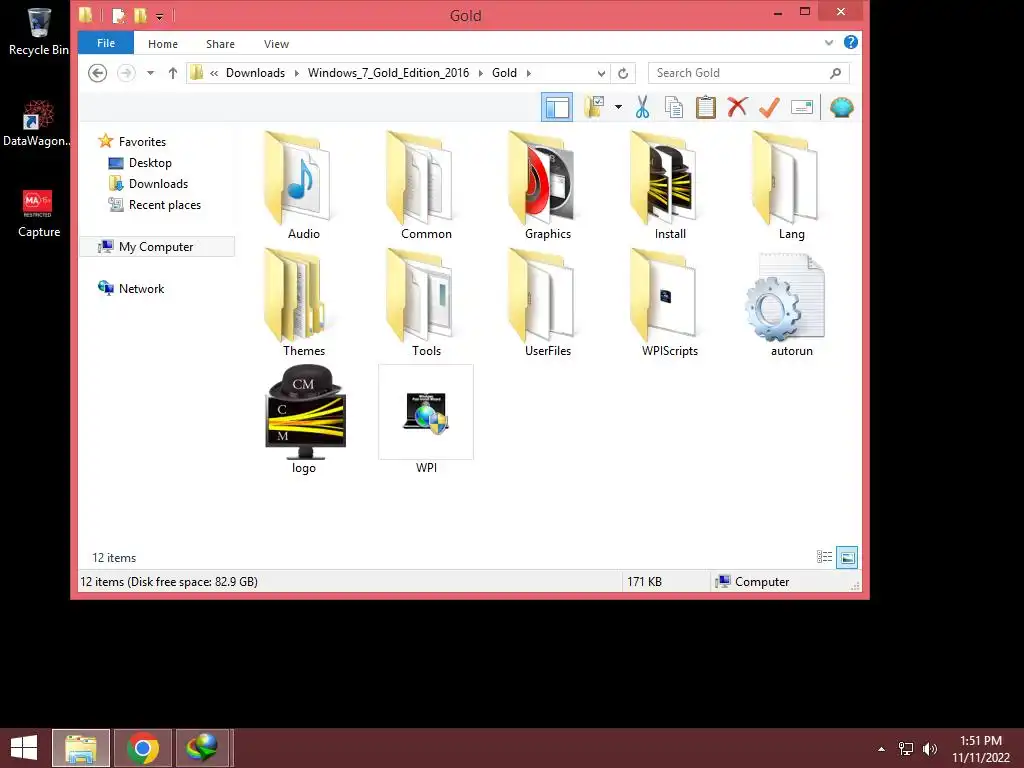Select the Audio folder
This screenshot has width=1024, height=768.
304,185
